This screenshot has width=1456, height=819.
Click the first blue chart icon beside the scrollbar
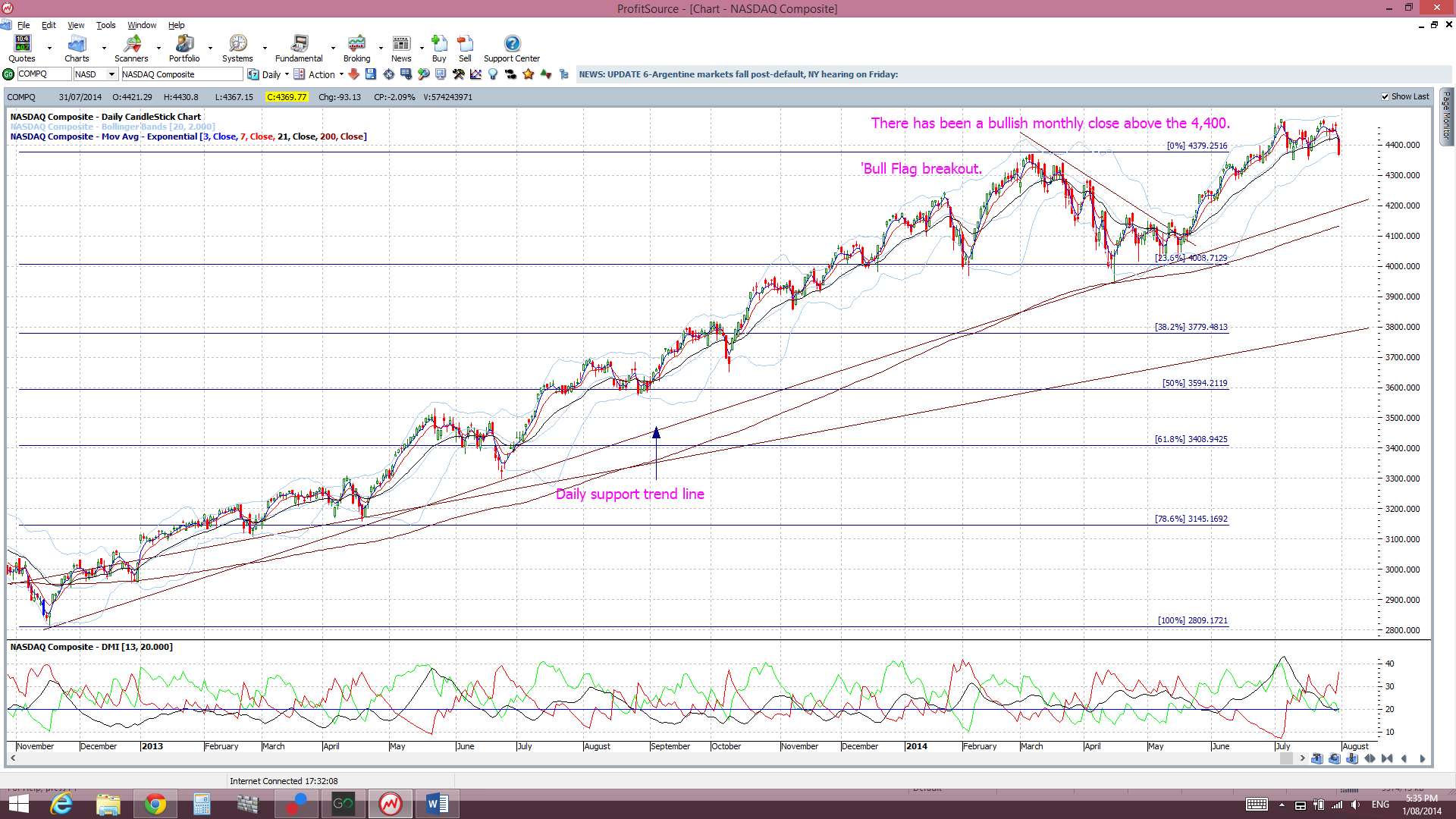tap(1316, 758)
